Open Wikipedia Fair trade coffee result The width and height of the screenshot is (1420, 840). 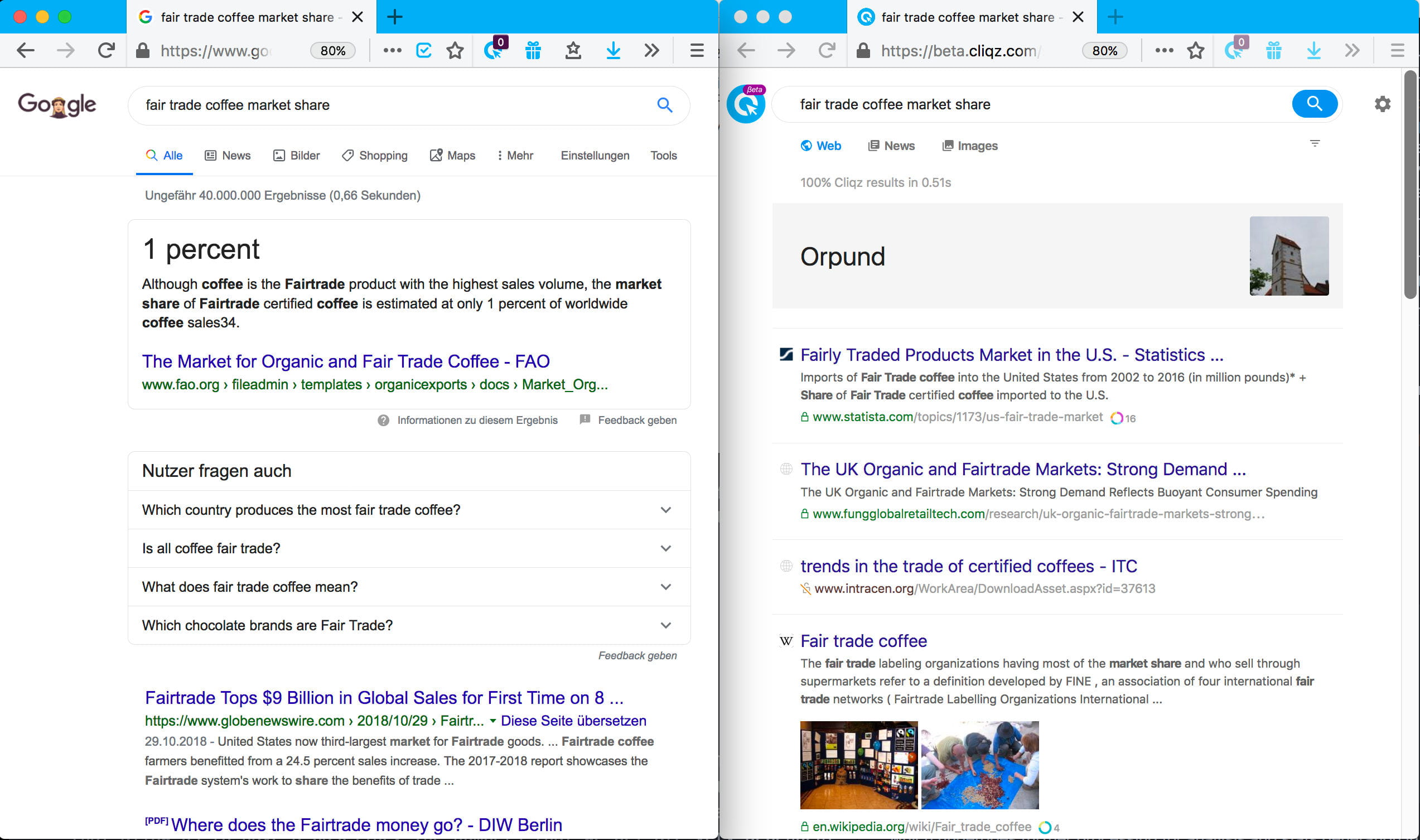point(864,641)
